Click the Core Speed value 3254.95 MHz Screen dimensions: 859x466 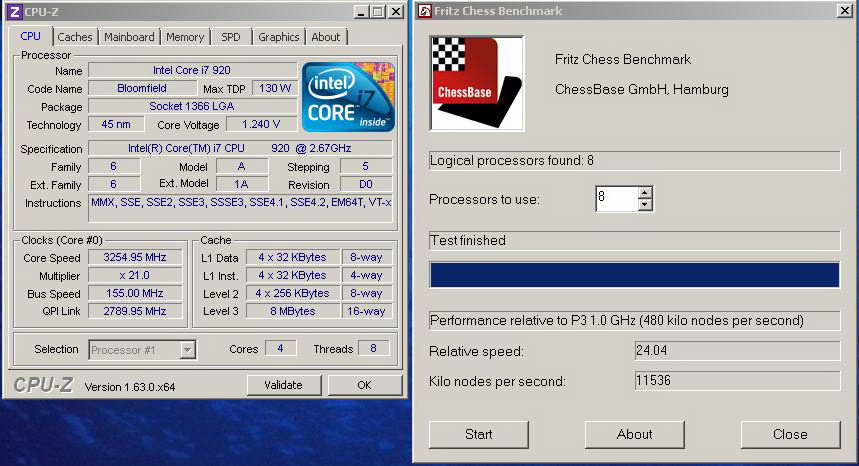[x=135, y=257]
